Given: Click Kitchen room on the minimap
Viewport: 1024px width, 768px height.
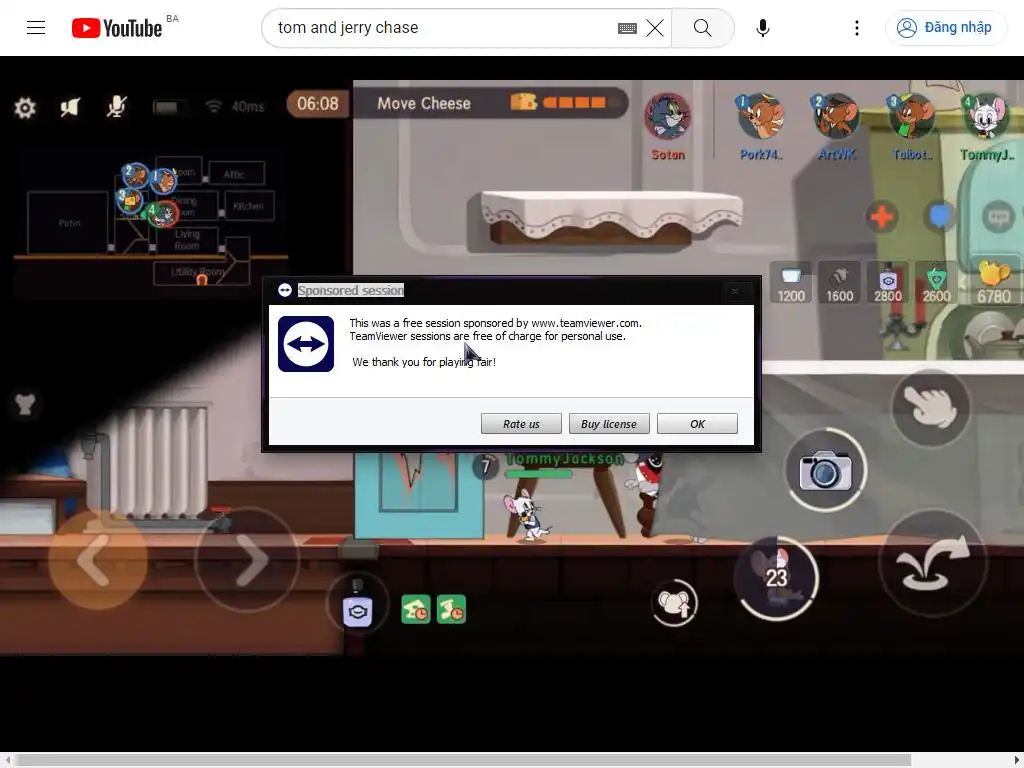Looking at the screenshot, I should [x=249, y=206].
